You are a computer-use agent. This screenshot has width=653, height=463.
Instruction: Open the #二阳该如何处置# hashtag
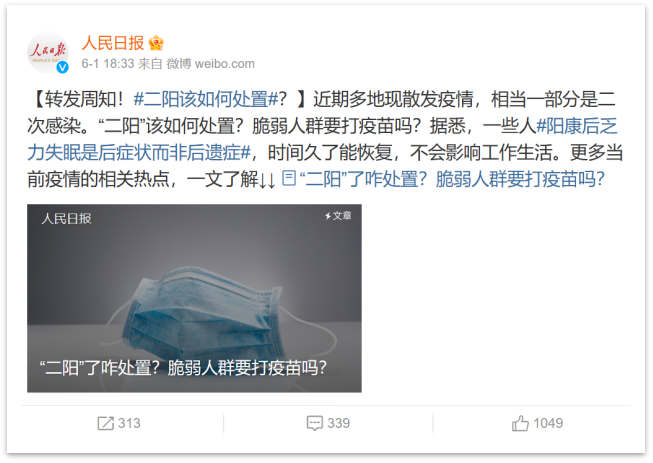206,99
